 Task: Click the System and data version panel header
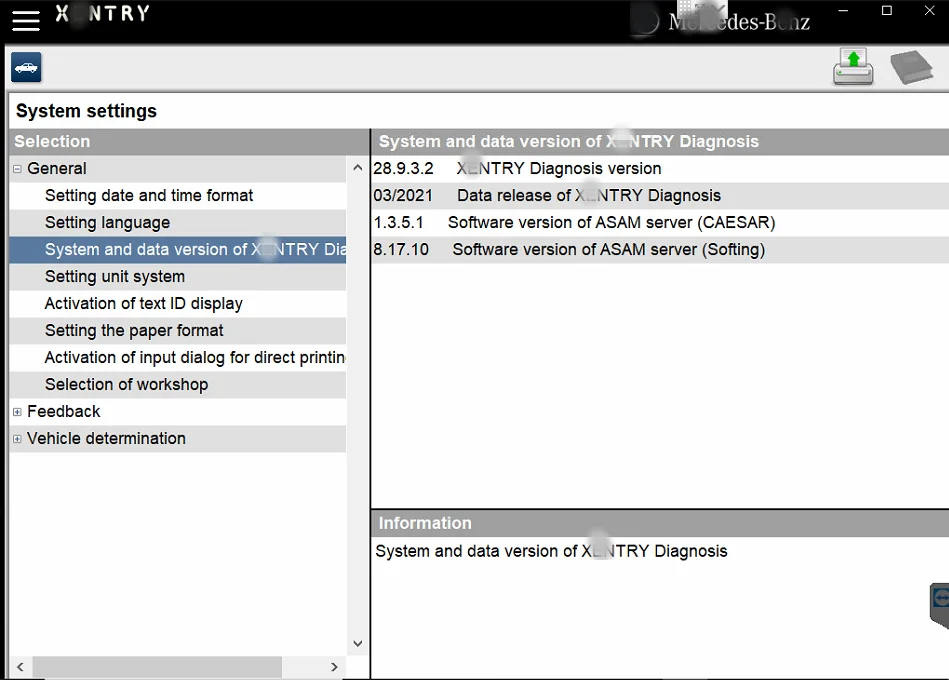tap(660, 142)
